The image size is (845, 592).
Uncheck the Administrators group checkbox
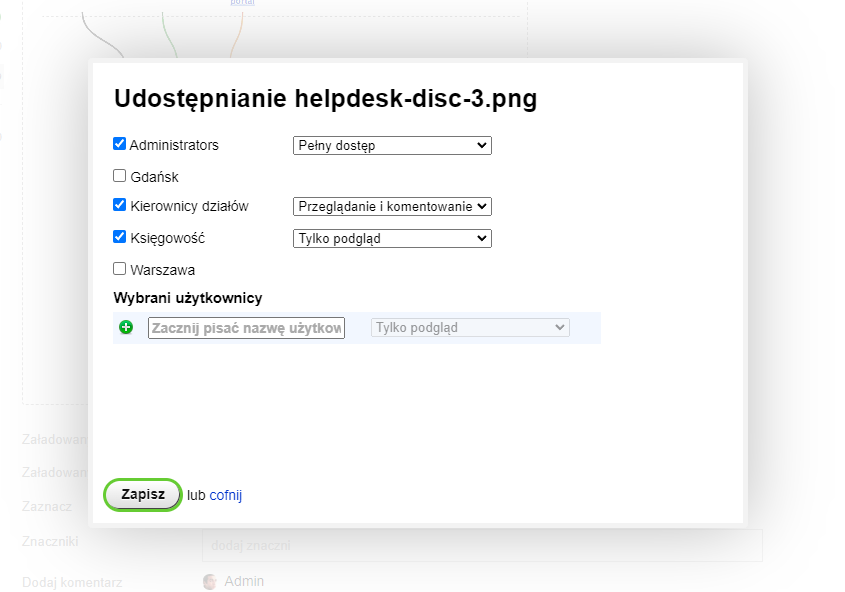coord(120,144)
